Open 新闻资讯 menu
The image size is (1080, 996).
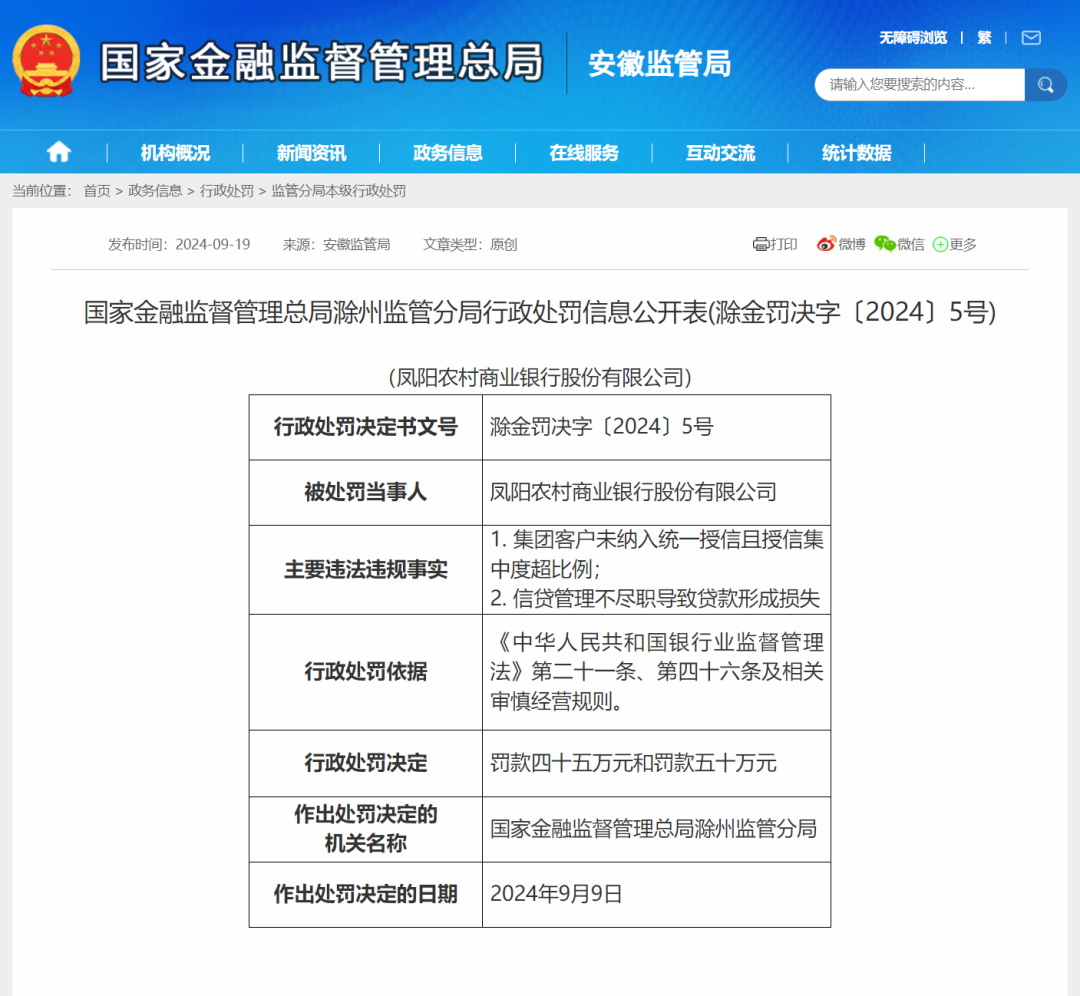(x=311, y=152)
